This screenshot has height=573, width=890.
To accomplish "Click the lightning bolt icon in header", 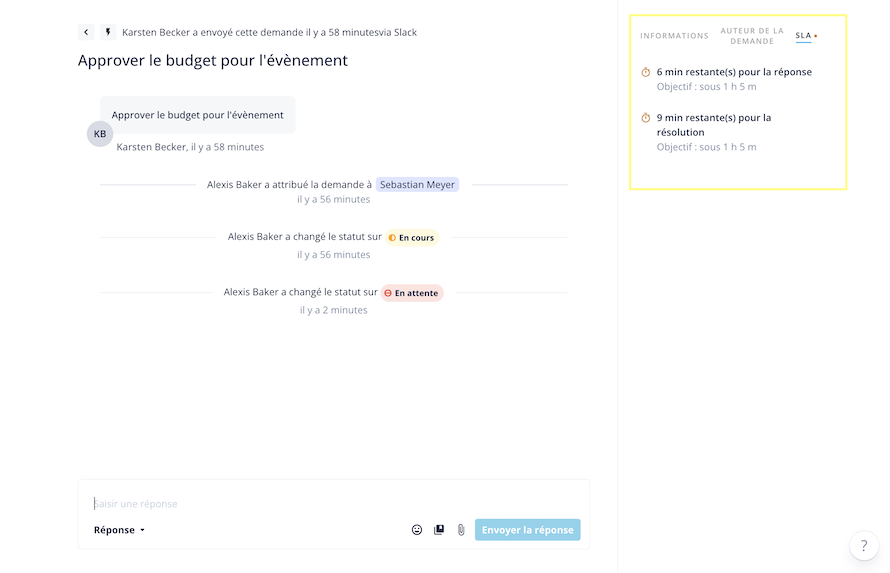I will point(108,32).
